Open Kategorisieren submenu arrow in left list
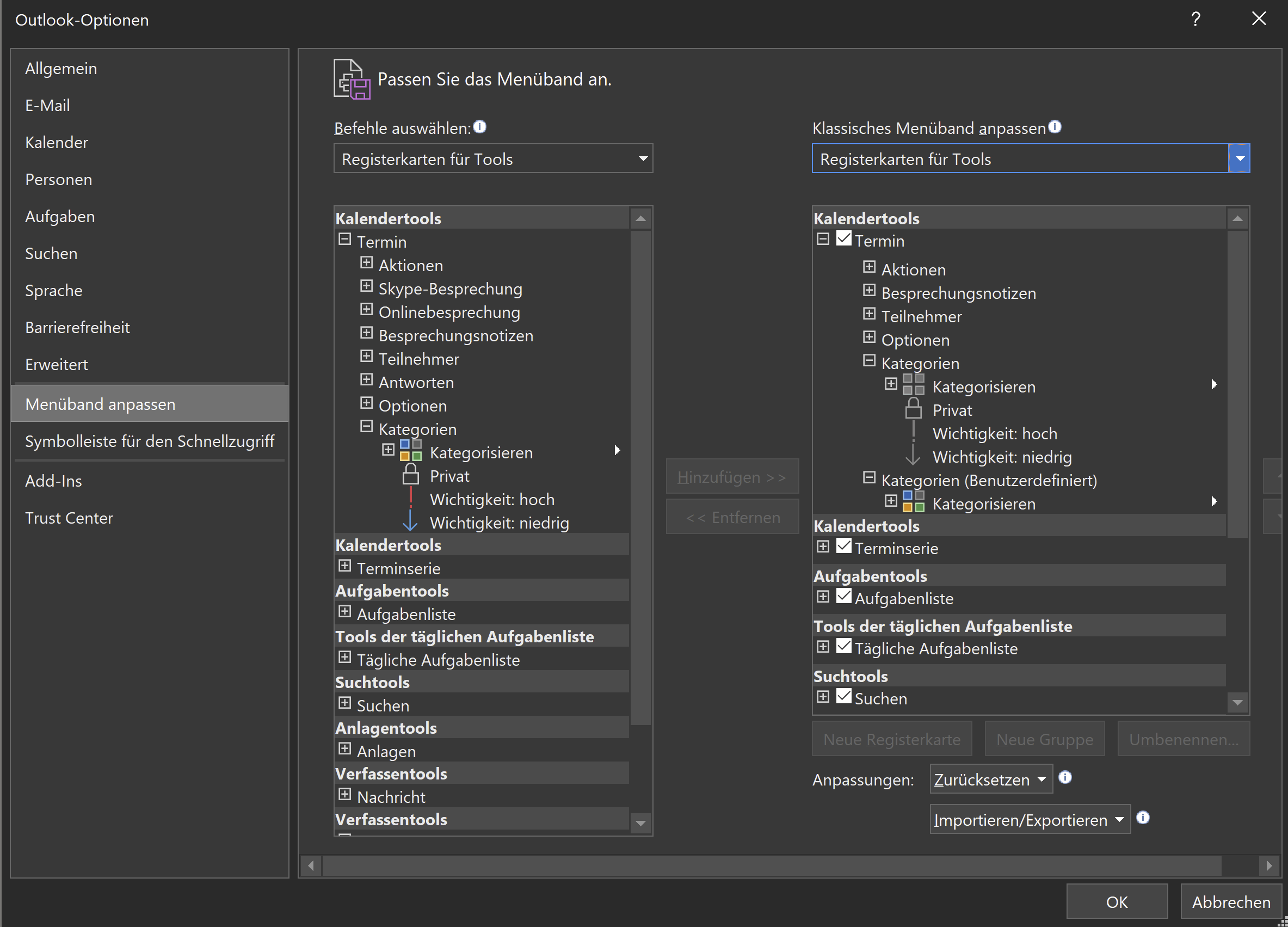This screenshot has width=1288, height=927. pyautogui.click(x=617, y=450)
